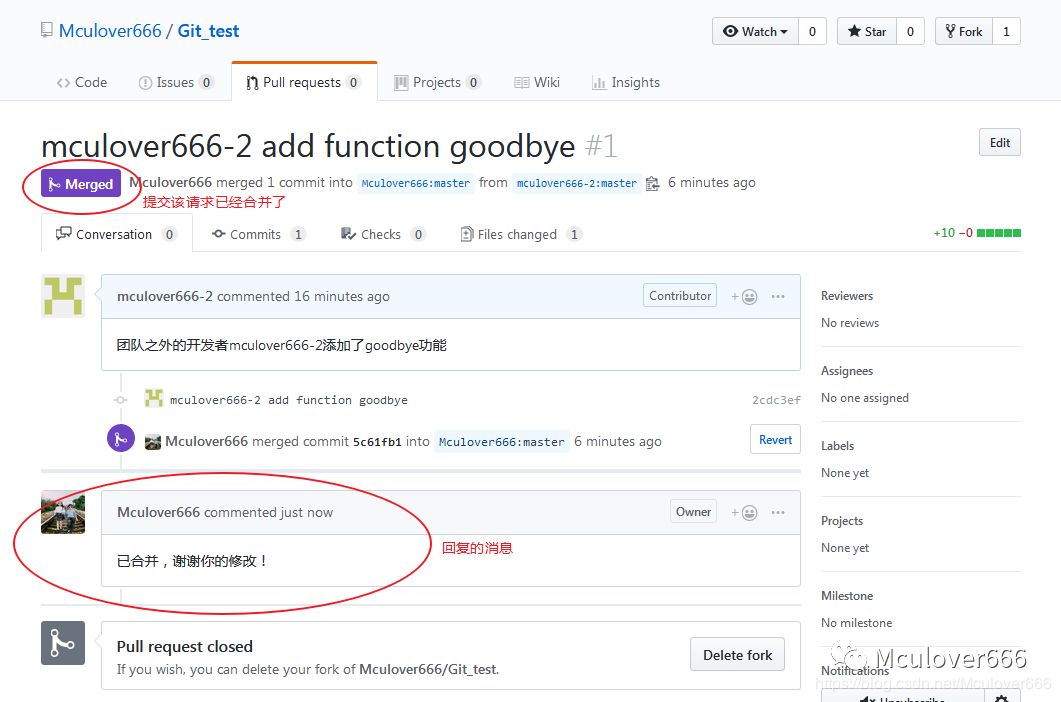Image resolution: width=1061 pixels, height=702 pixels.
Task: Click the Mculover666:master base branch label
Action: click(415, 183)
